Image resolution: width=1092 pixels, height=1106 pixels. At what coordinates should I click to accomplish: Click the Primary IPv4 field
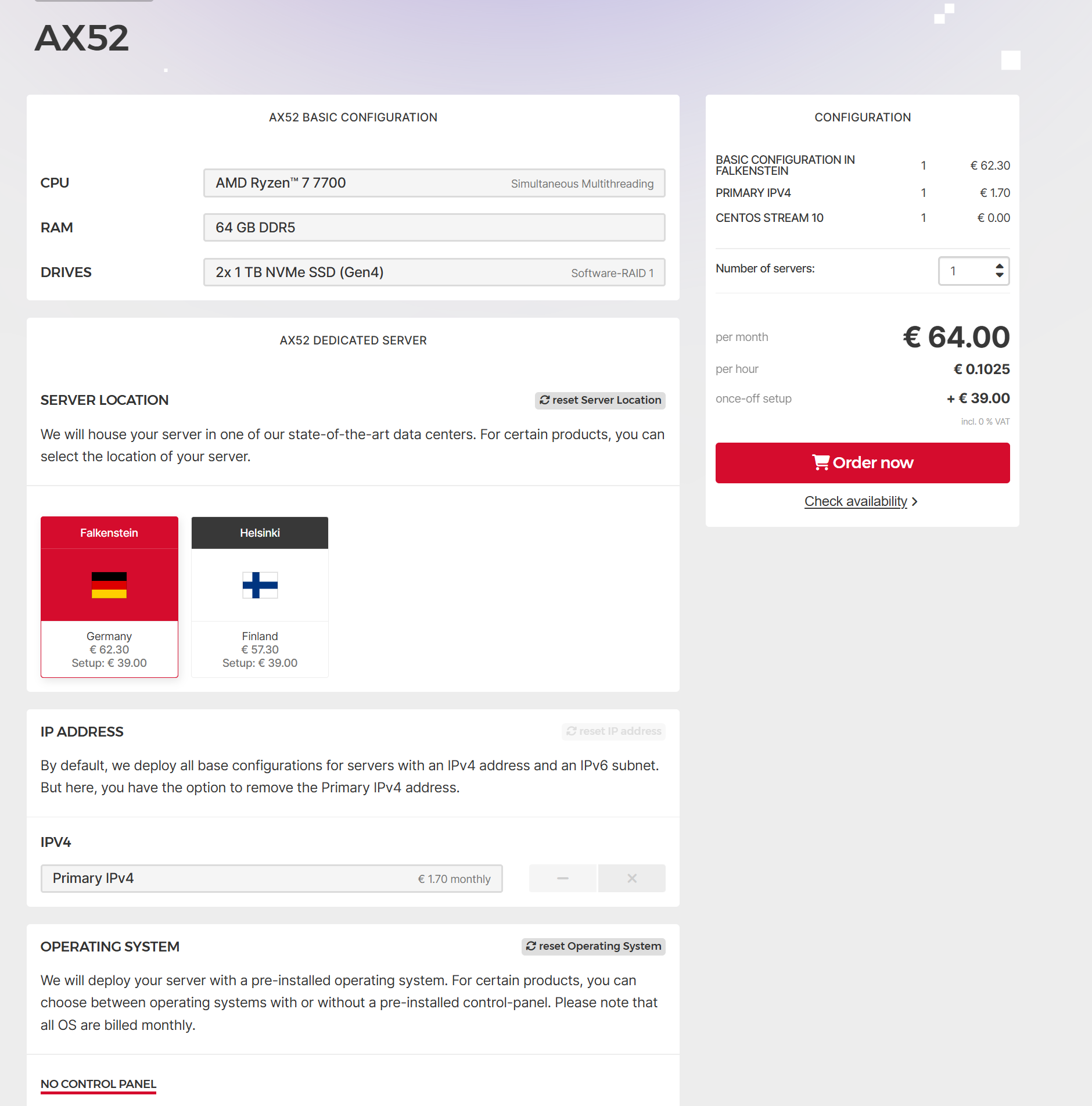272,878
